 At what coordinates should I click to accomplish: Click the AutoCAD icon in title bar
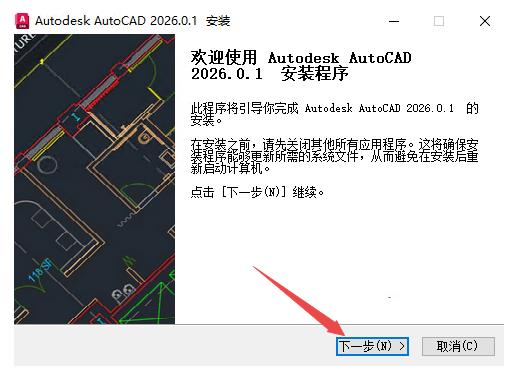pos(22,21)
